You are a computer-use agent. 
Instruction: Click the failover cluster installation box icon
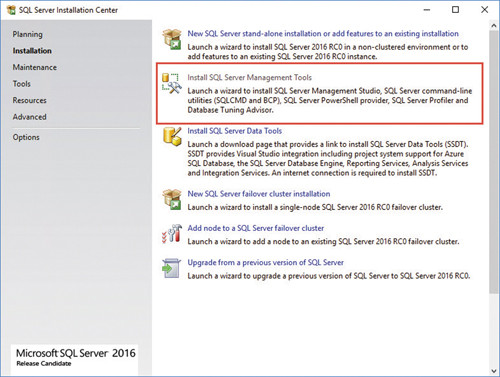click(172, 200)
